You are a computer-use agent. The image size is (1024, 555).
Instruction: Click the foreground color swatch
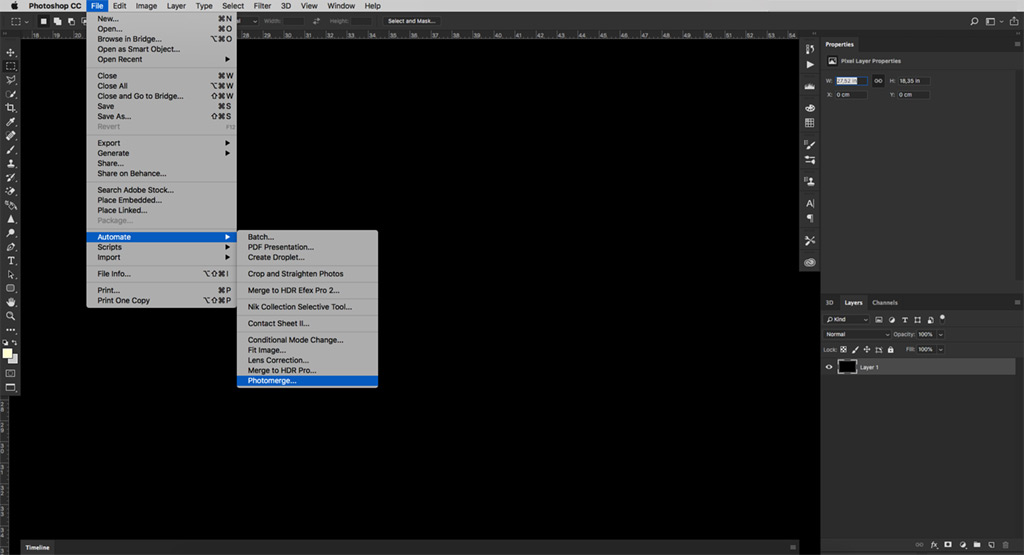[8, 353]
